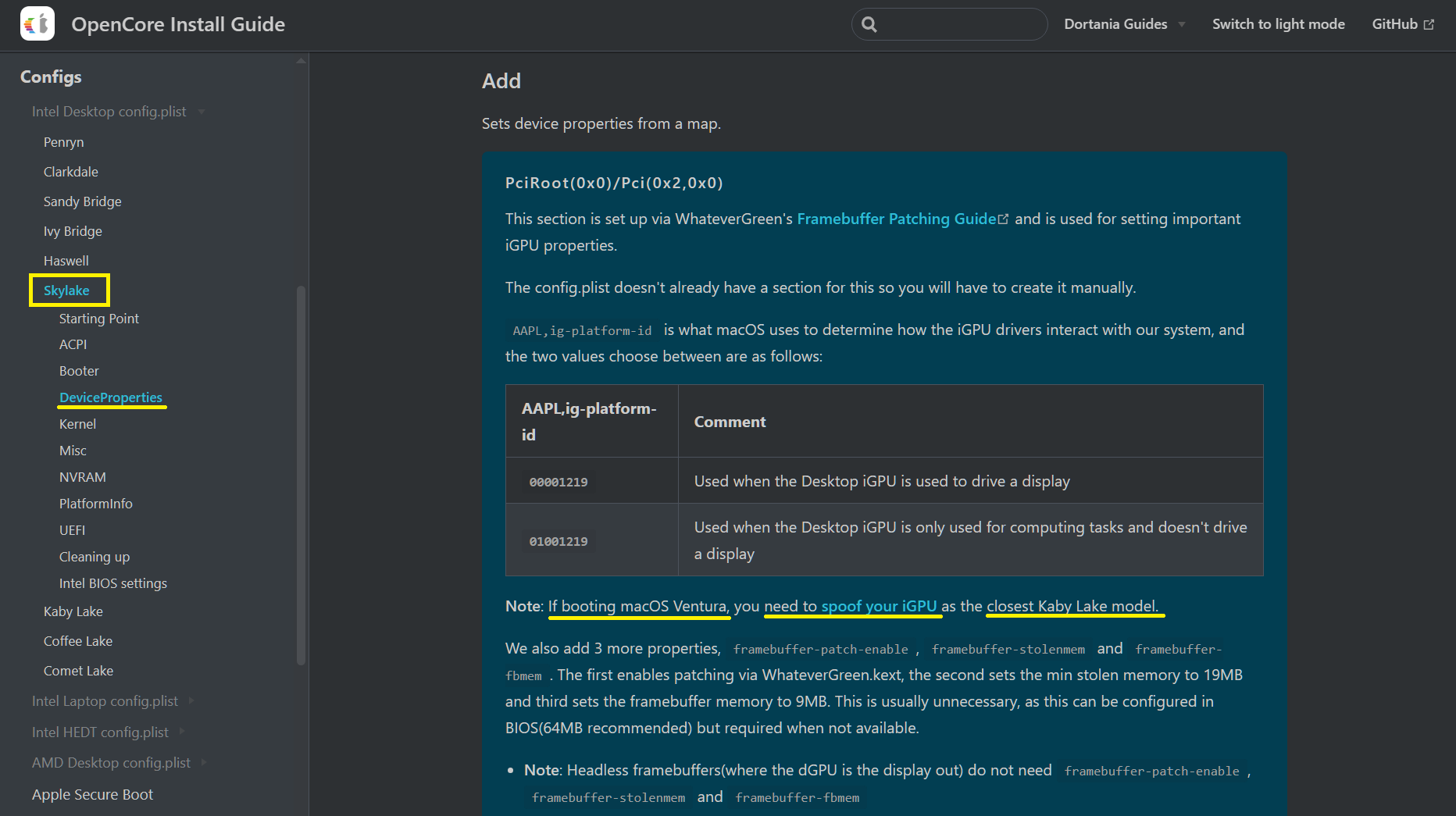Open the Coffee Lake config page

click(x=78, y=641)
